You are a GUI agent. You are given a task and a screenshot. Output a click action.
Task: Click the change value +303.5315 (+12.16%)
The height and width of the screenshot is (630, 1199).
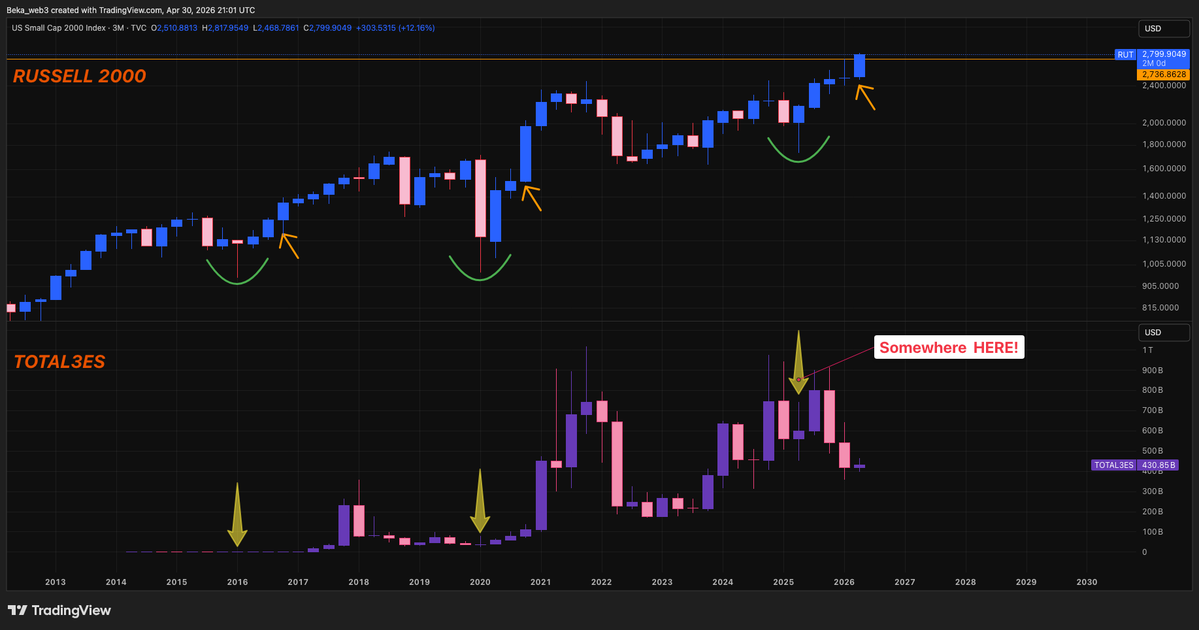coord(395,28)
